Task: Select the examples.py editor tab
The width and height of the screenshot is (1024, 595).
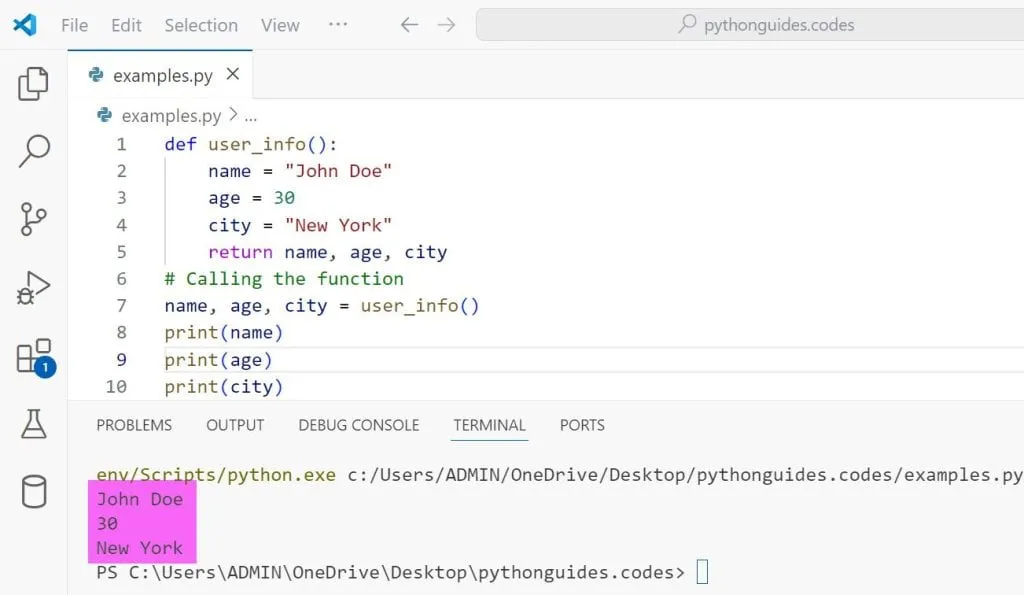Action: tap(160, 75)
